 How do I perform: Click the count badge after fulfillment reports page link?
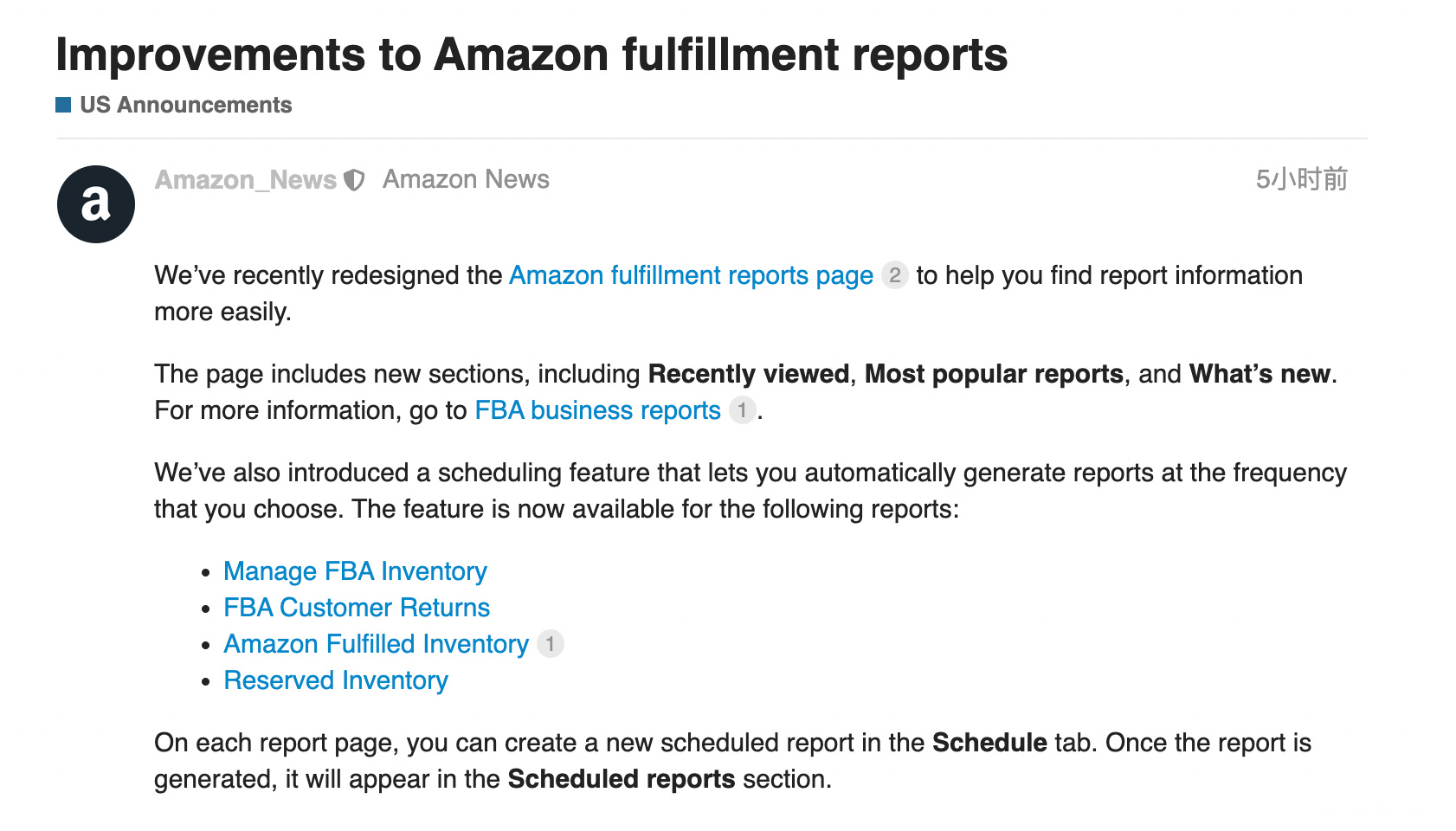coord(894,275)
